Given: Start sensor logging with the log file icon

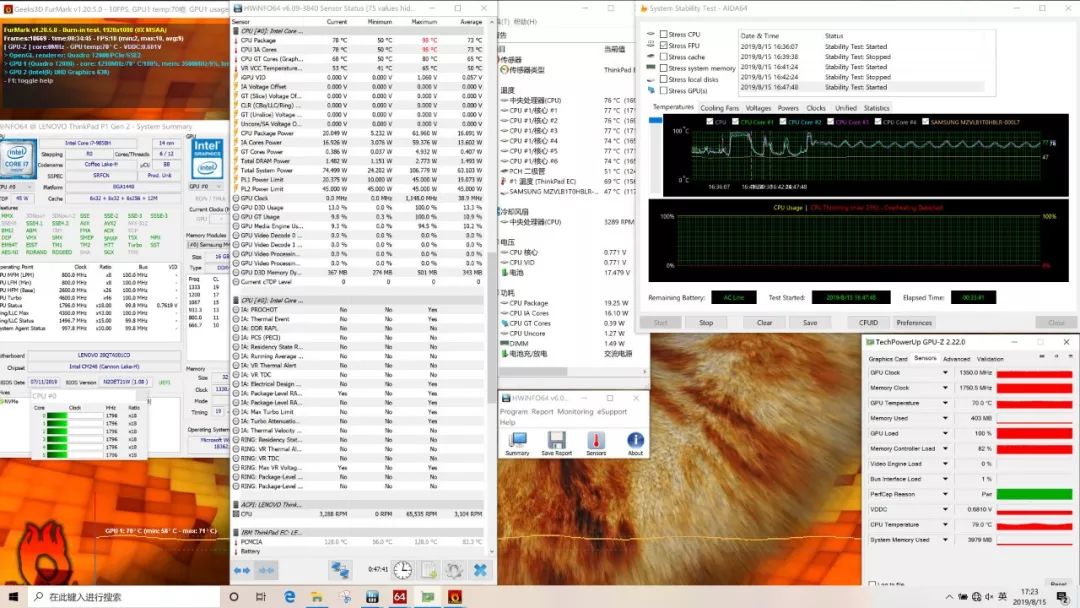Looking at the screenshot, I should (x=428, y=570).
